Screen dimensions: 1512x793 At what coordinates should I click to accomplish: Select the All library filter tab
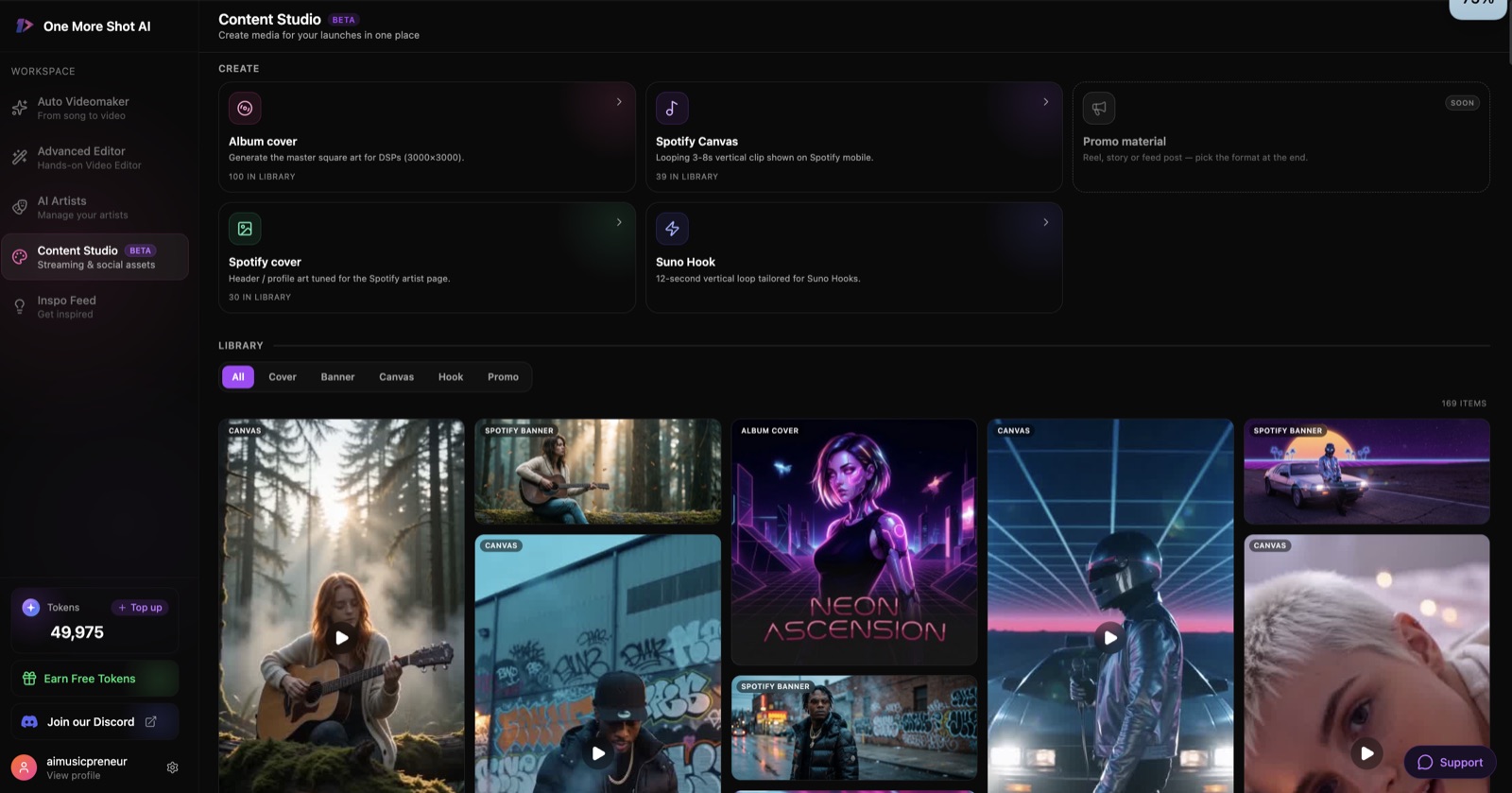(238, 377)
